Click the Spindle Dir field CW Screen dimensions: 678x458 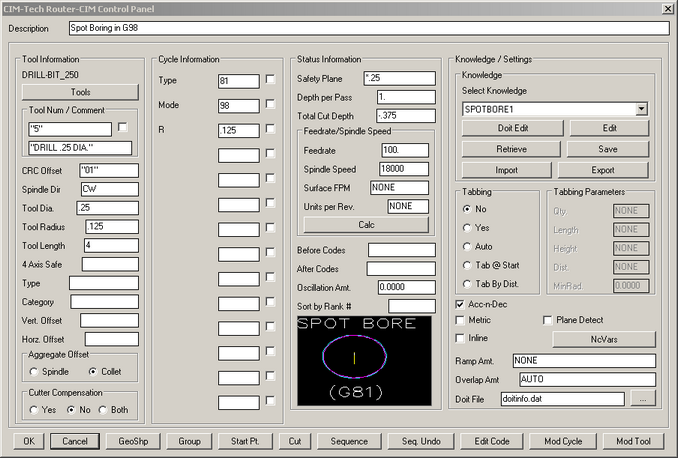tap(110, 189)
